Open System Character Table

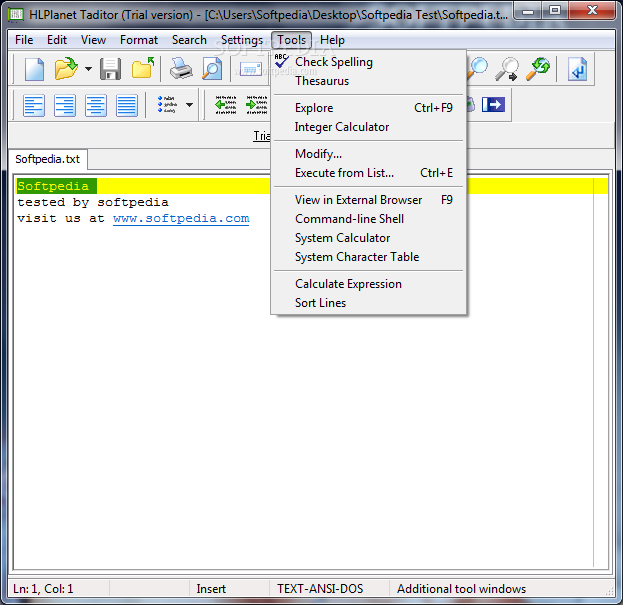(x=368, y=257)
